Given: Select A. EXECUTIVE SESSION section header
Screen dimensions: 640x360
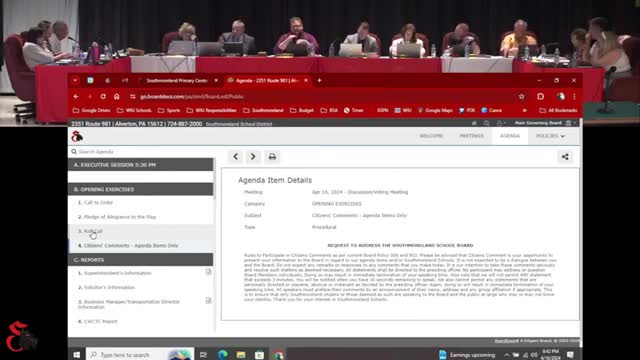Looking at the screenshot, I should coord(140,165).
